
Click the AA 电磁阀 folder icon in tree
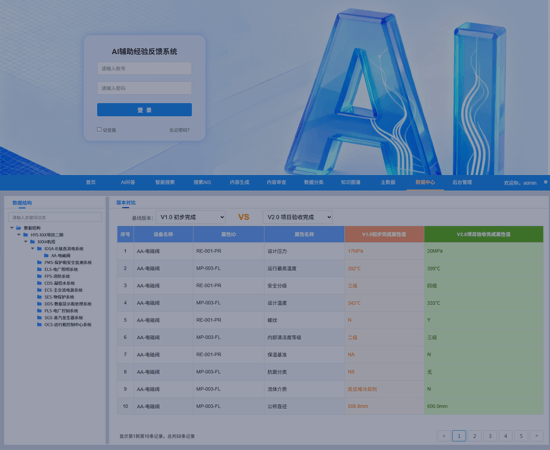pos(46,255)
